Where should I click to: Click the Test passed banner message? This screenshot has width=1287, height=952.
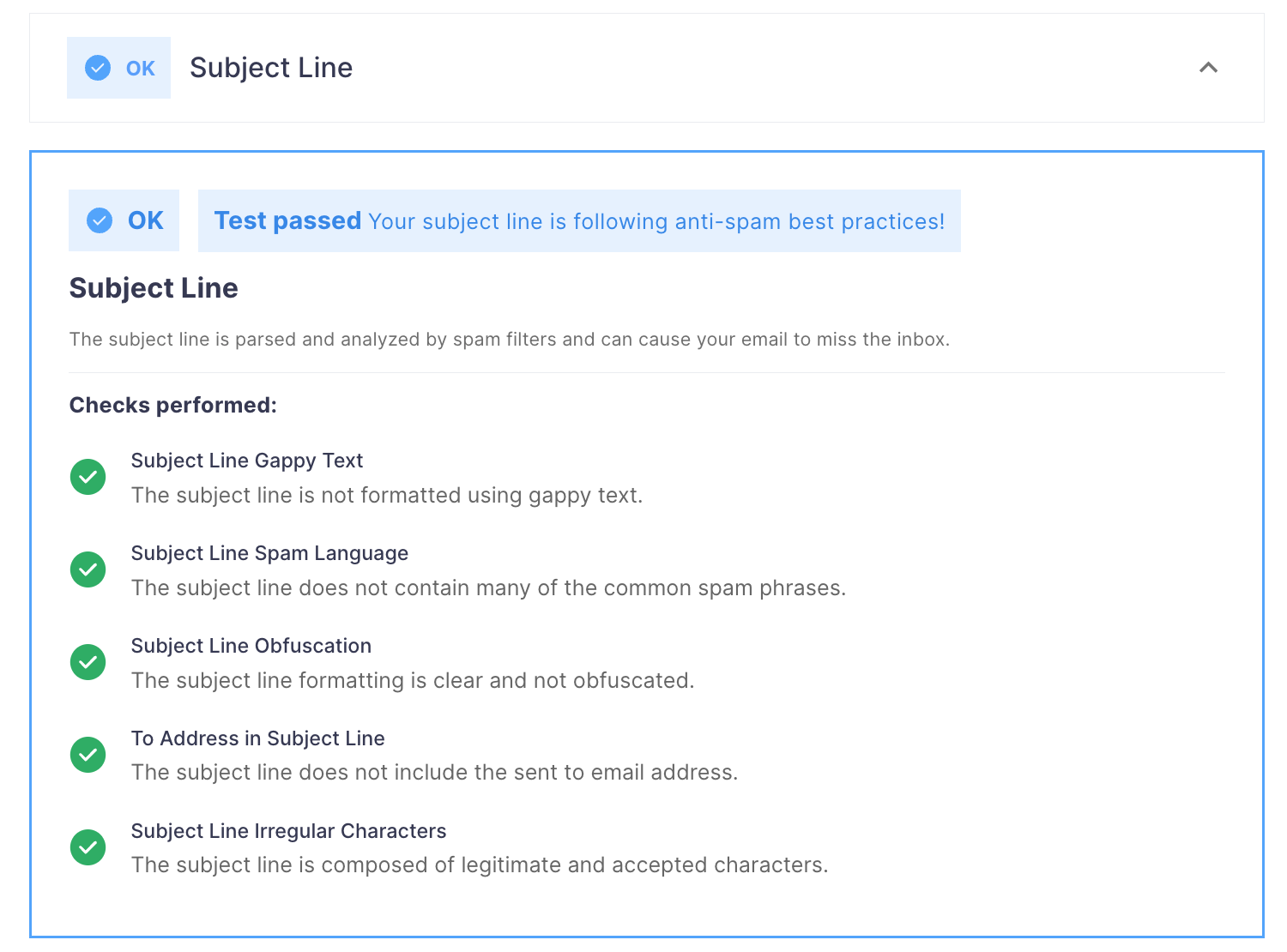pyautogui.click(x=579, y=220)
